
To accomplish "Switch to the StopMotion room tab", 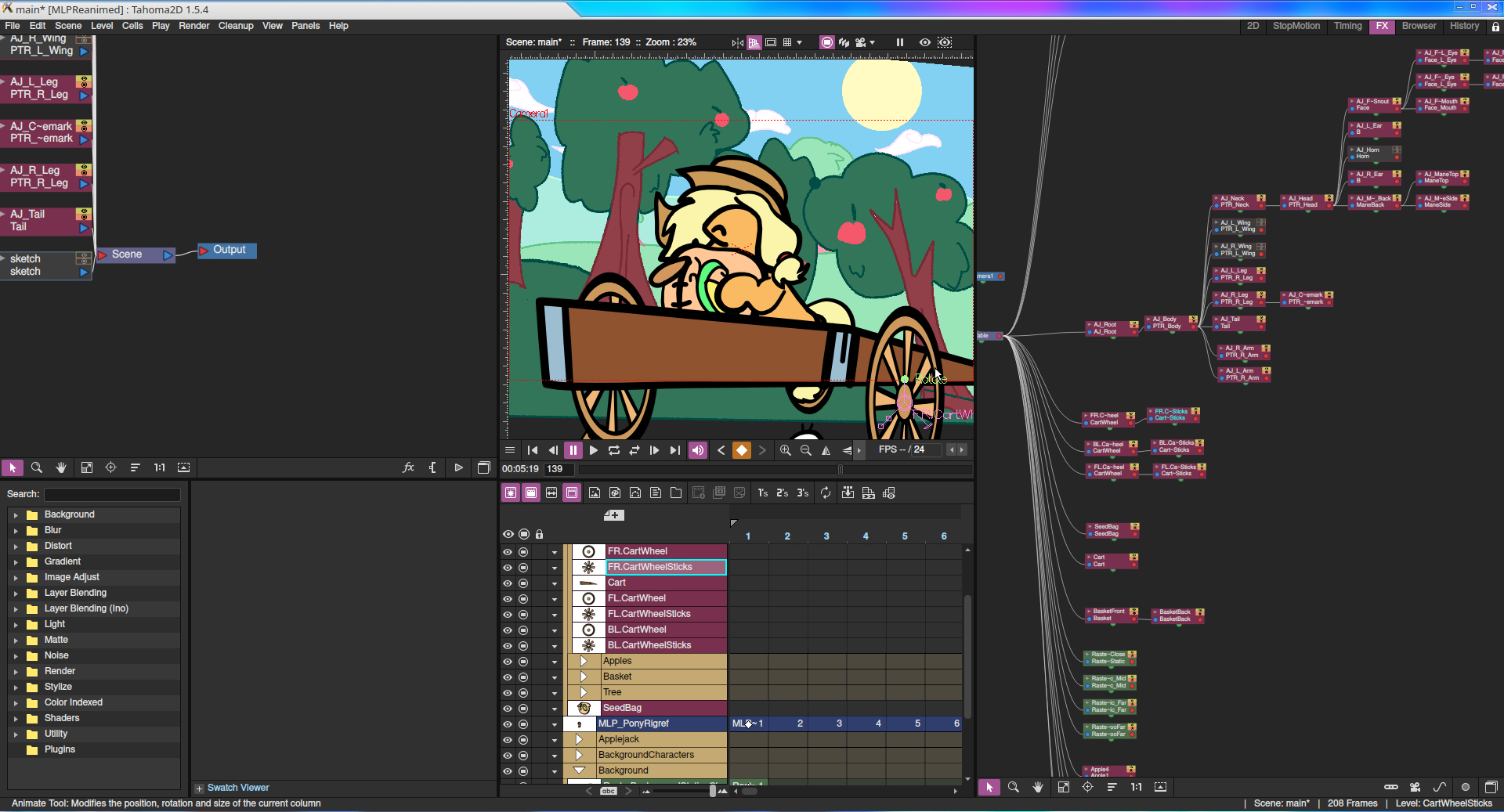I will pyautogui.click(x=1296, y=26).
